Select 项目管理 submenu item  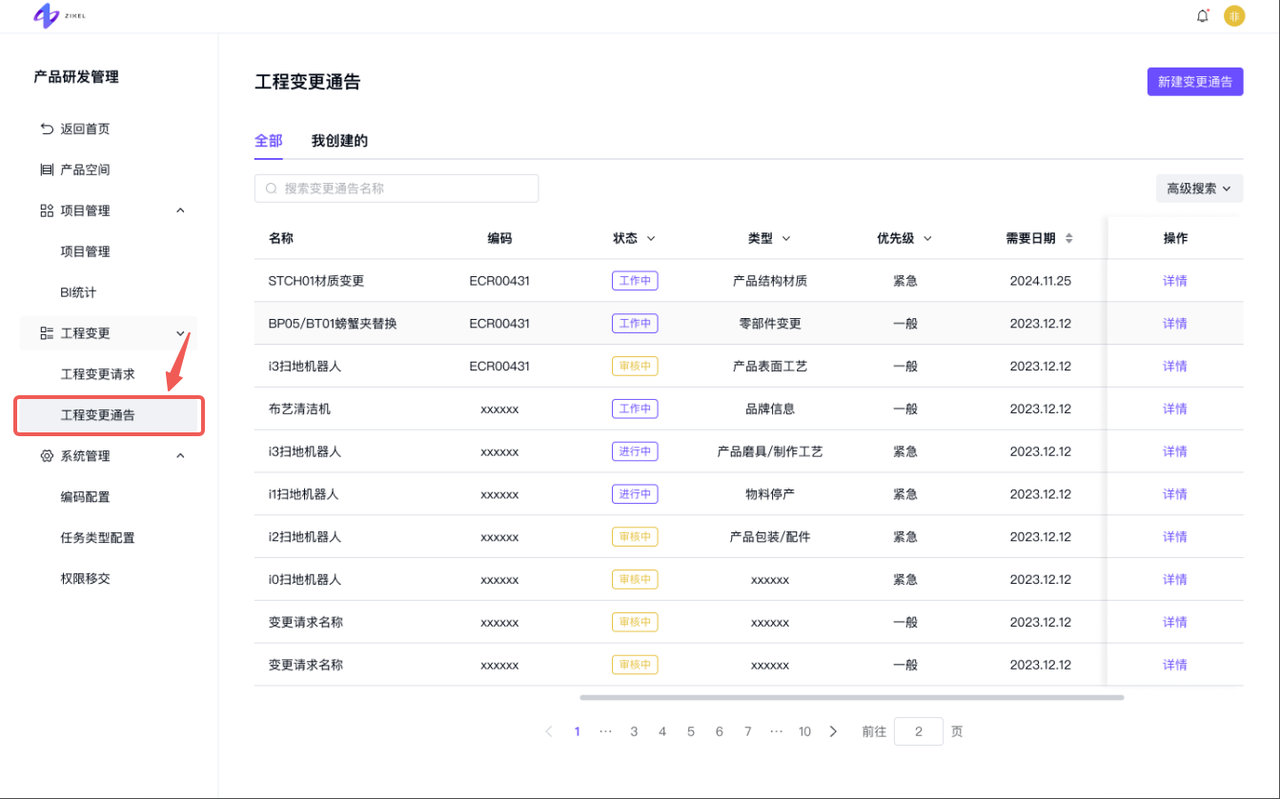pos(85,252)
